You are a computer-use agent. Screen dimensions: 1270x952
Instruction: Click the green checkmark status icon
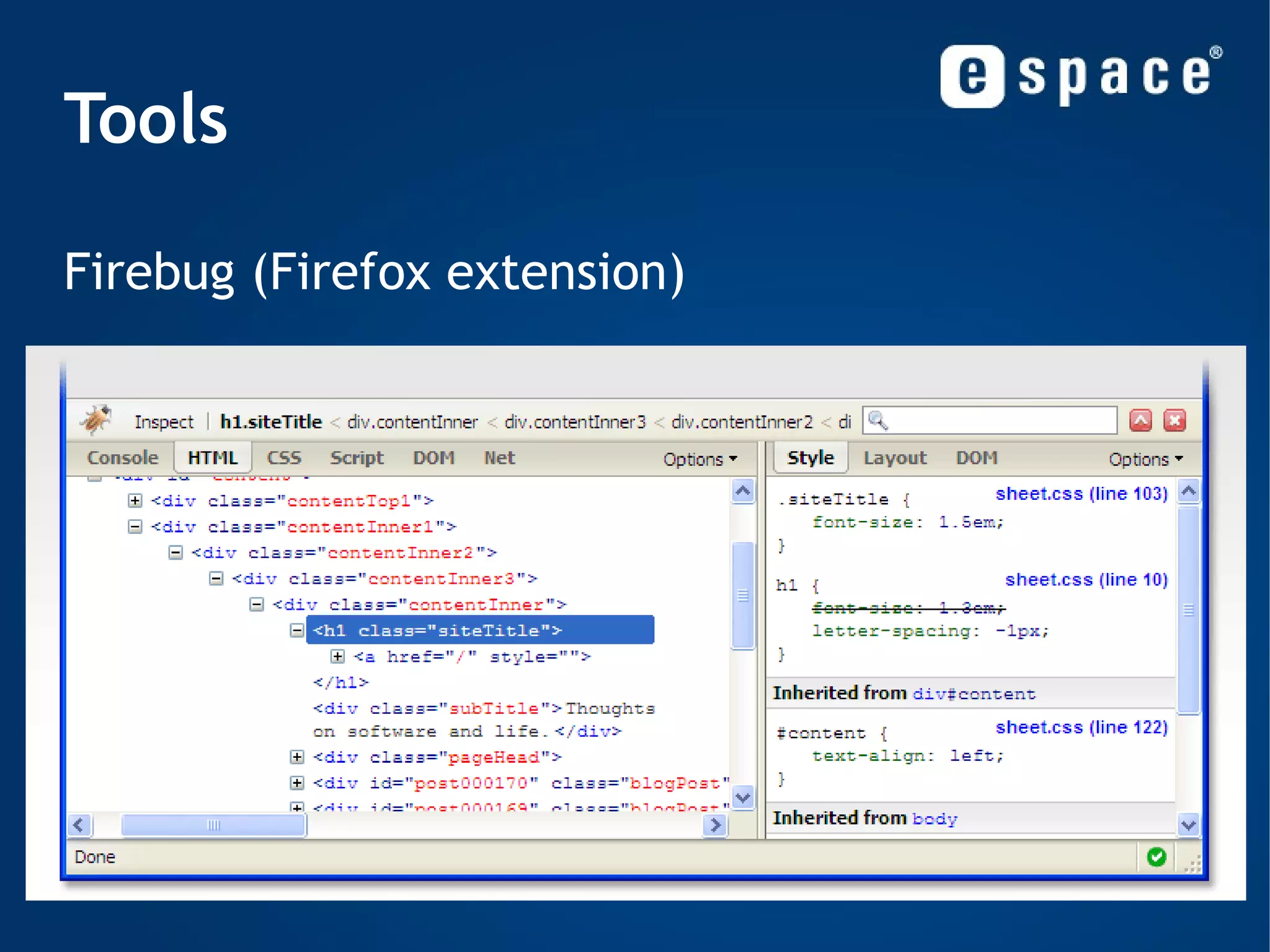point(1156,856)
